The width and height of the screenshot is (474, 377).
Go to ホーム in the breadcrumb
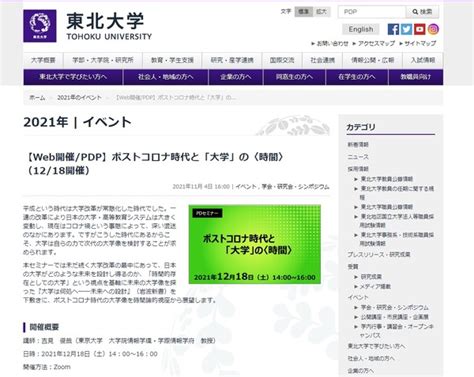(x=37, y=98)
